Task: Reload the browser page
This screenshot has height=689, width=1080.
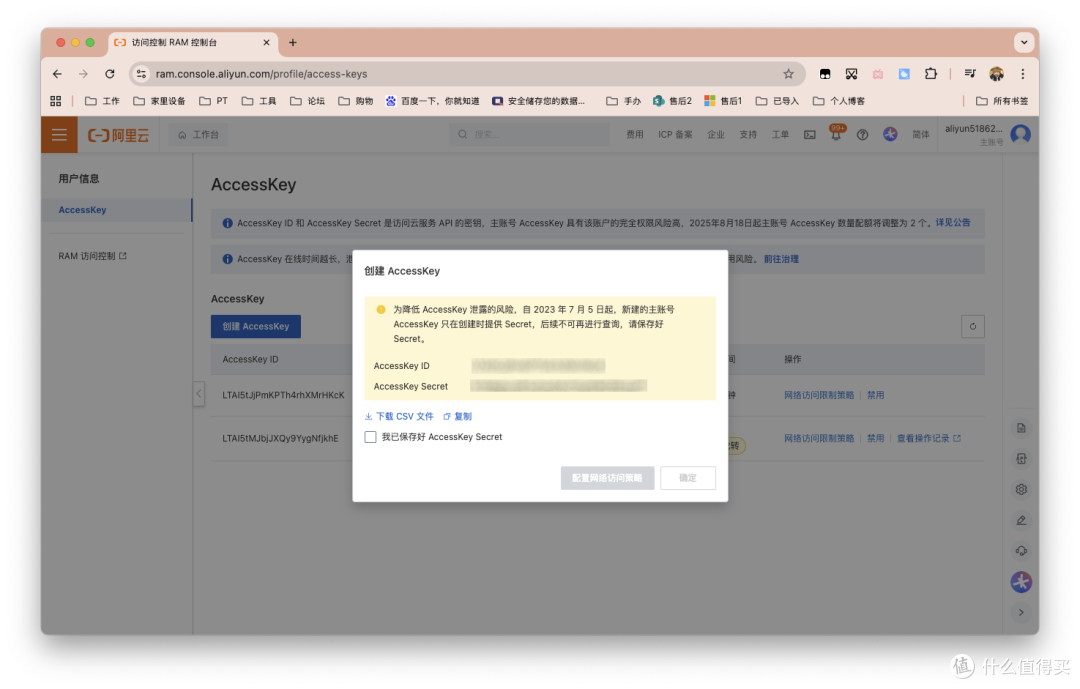Action: tap(110, 74)
